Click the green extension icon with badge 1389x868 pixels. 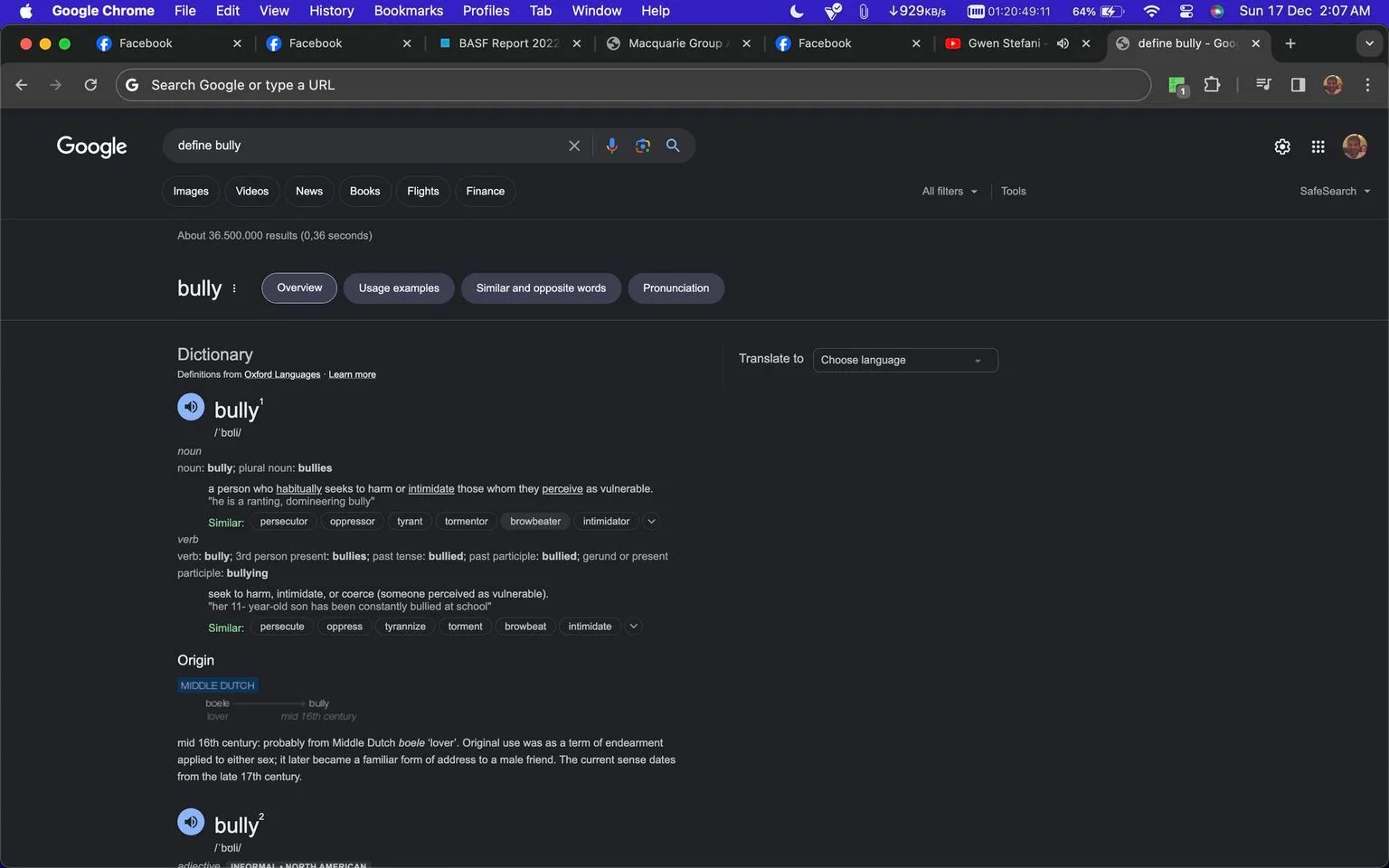(x=1177, y=86)
